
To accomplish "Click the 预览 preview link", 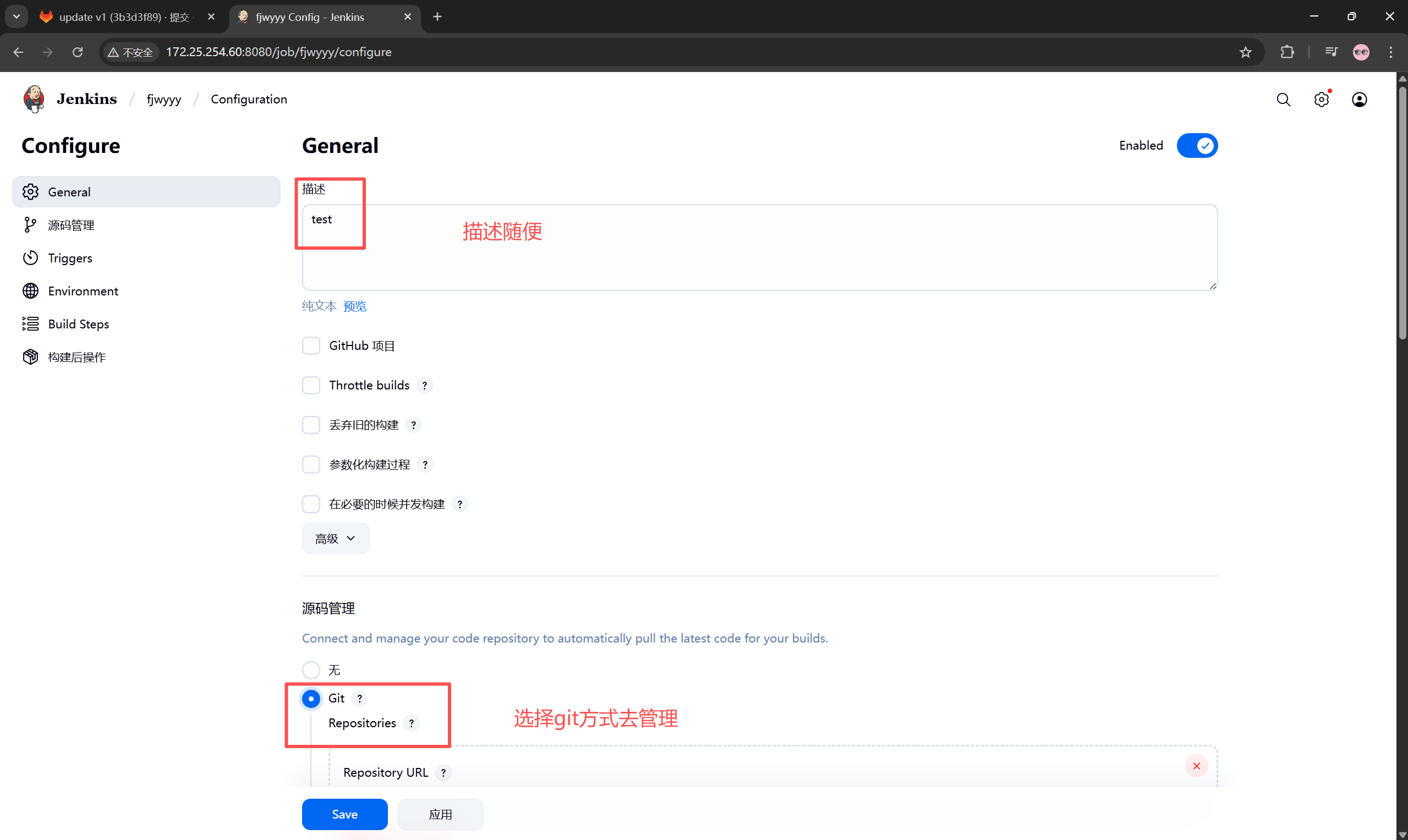I will [x=354, y=306].
